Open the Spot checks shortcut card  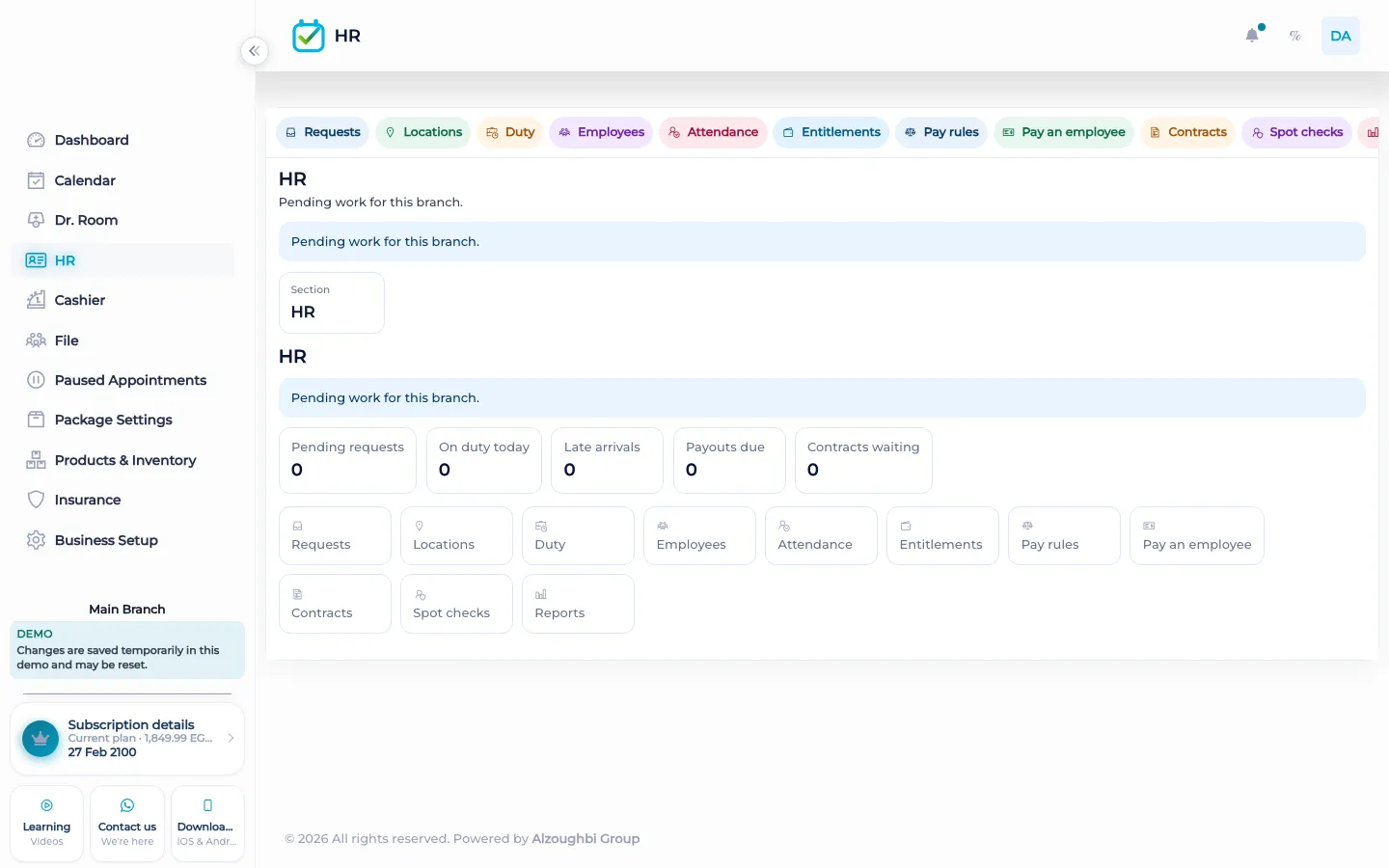456,604
